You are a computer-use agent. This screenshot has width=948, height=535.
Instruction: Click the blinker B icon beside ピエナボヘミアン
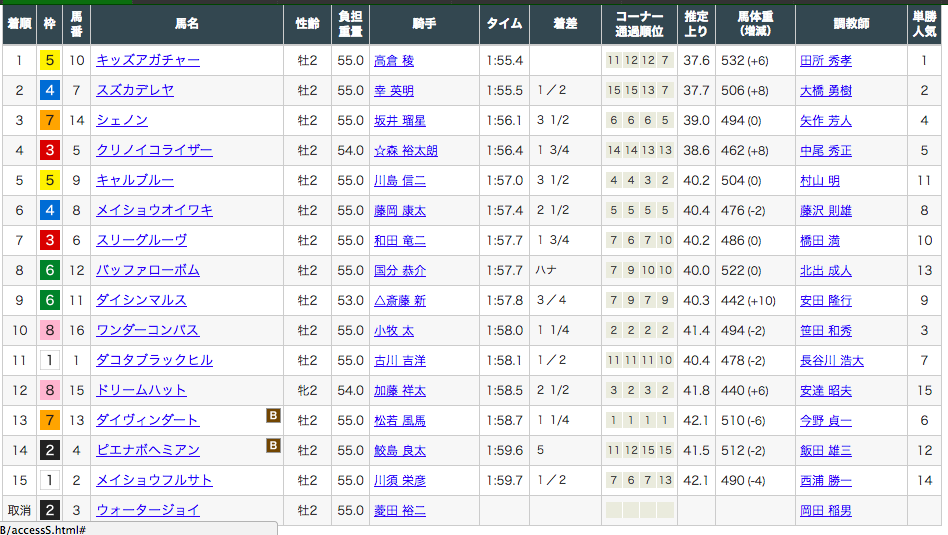(273, 446)
